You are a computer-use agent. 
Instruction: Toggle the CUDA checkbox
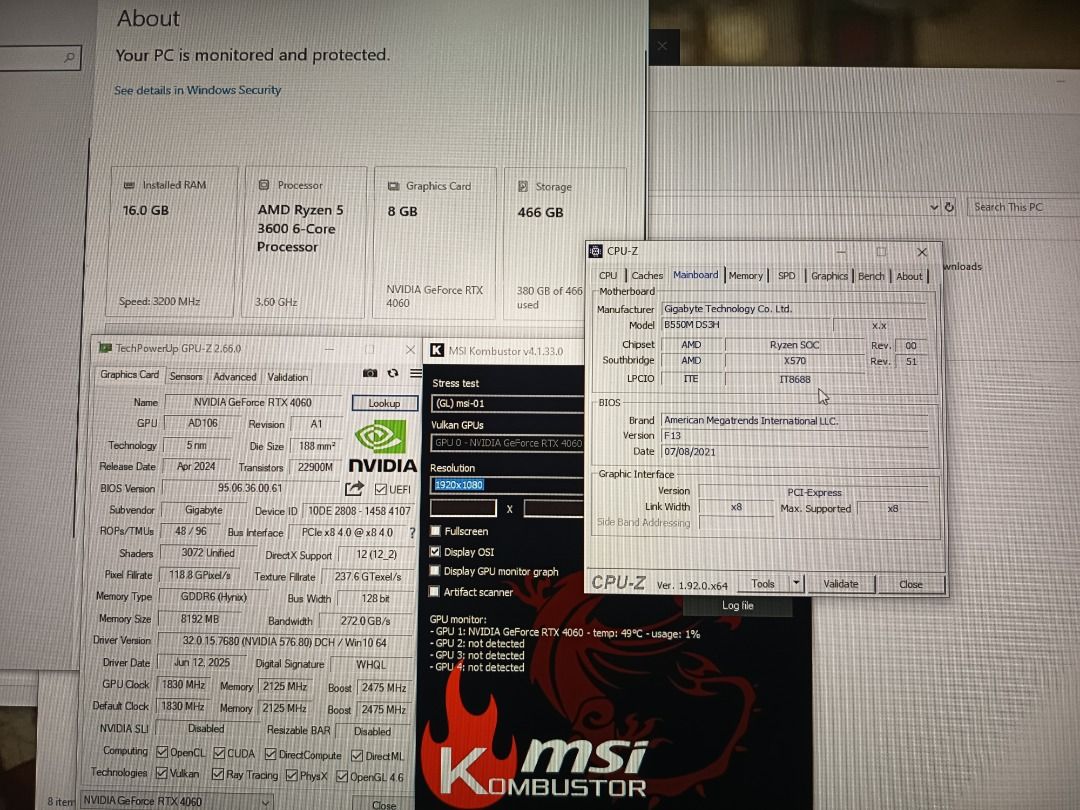(x=219, y=753)
